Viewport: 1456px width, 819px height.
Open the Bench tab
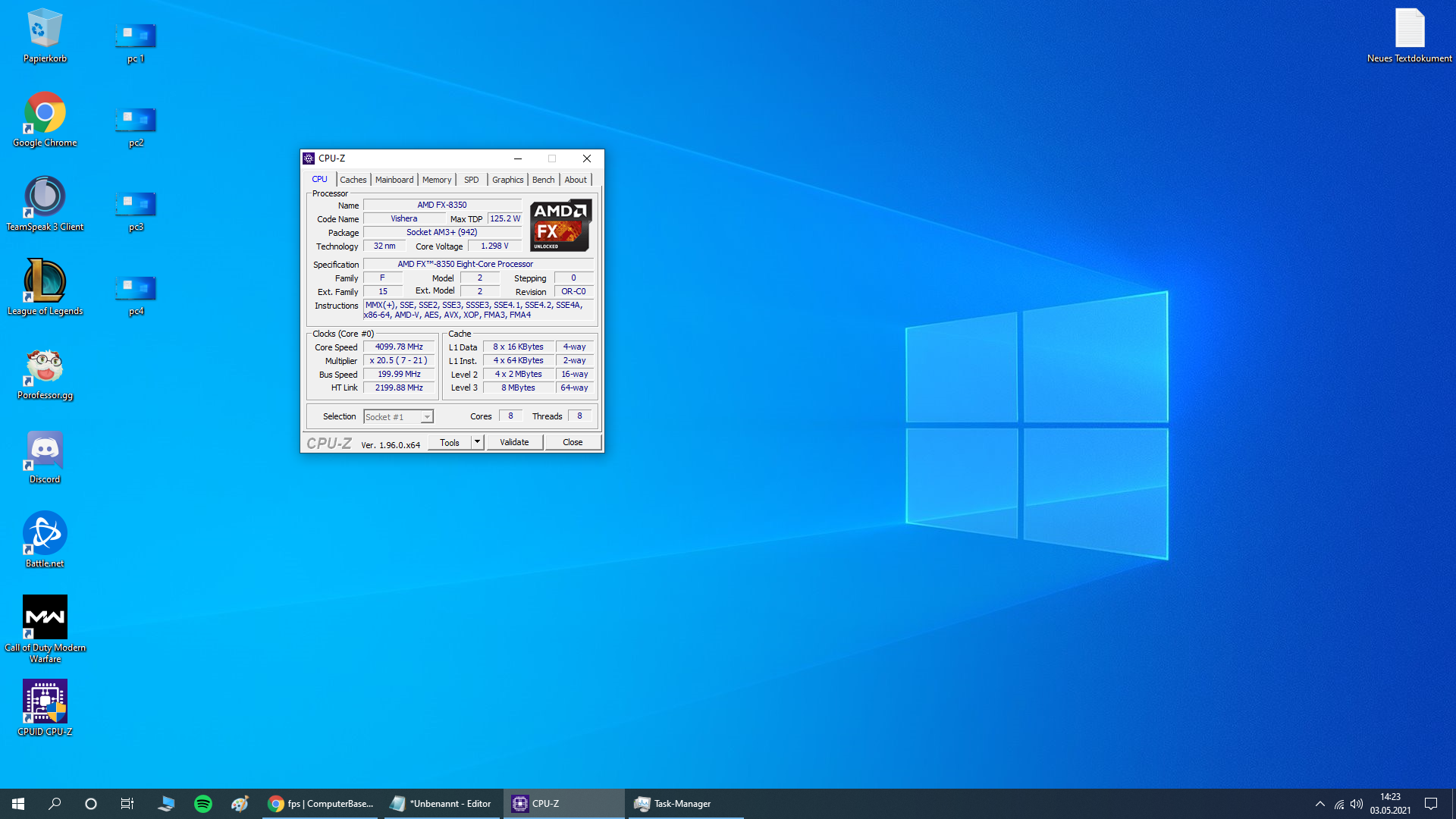click(543, 180)
